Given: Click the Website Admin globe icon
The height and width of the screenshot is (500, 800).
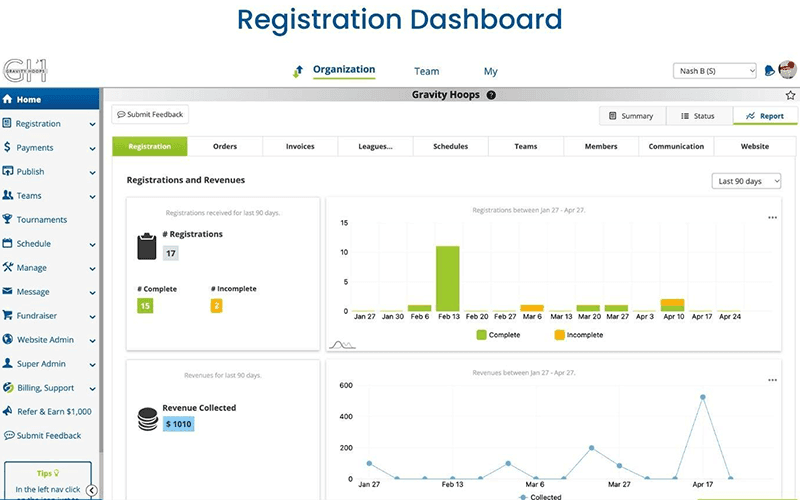Looking at the screenshot, I should click(x=7, y=339).
